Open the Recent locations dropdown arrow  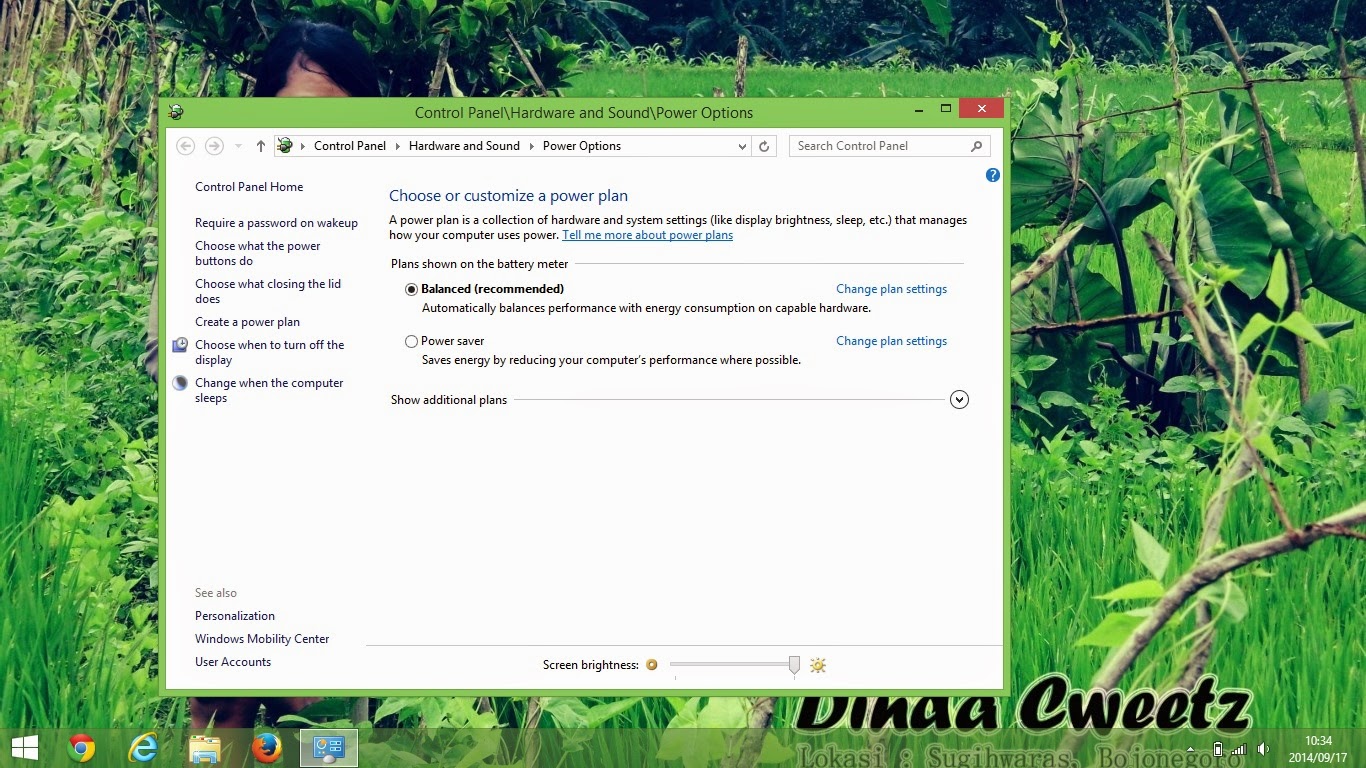238,146
